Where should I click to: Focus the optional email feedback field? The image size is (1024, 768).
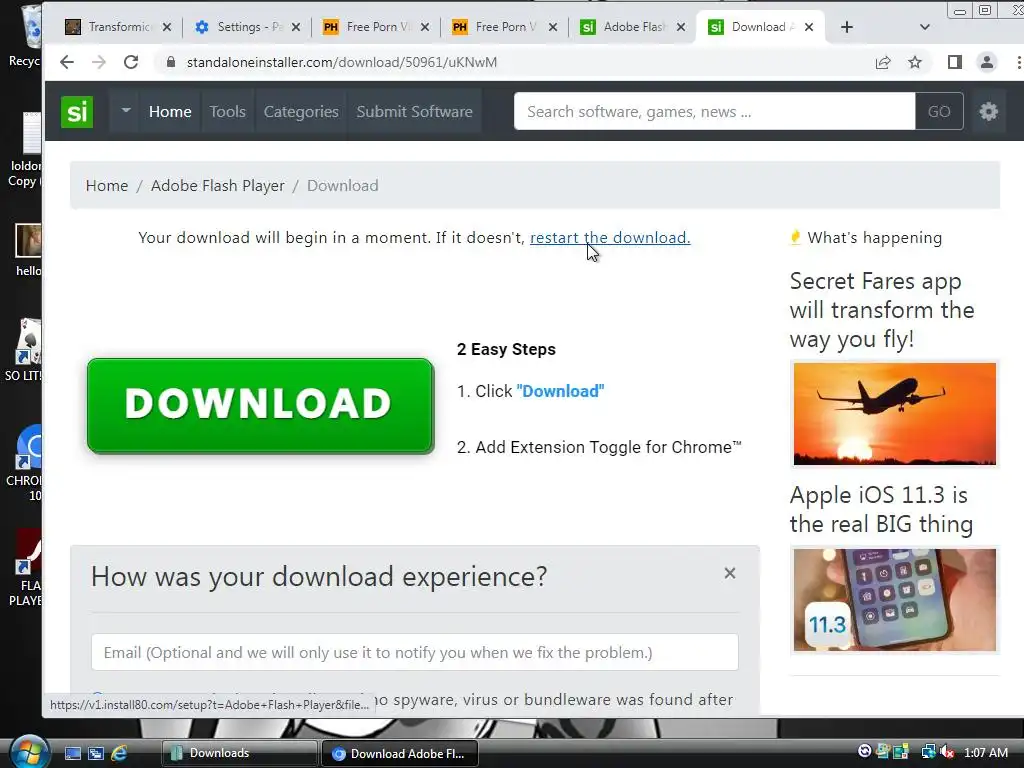[x=415, y=652]
